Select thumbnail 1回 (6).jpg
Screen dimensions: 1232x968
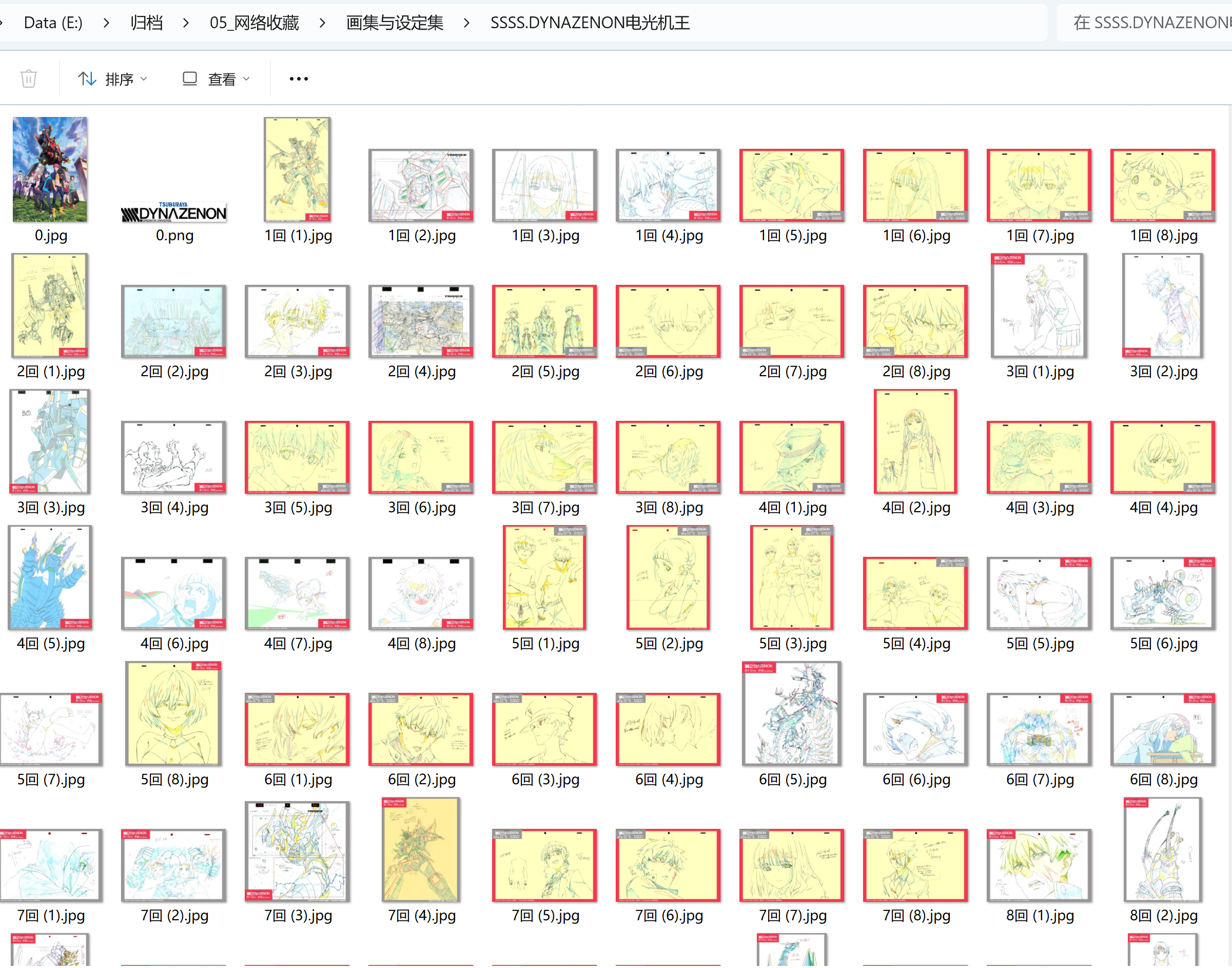[915, 185]
